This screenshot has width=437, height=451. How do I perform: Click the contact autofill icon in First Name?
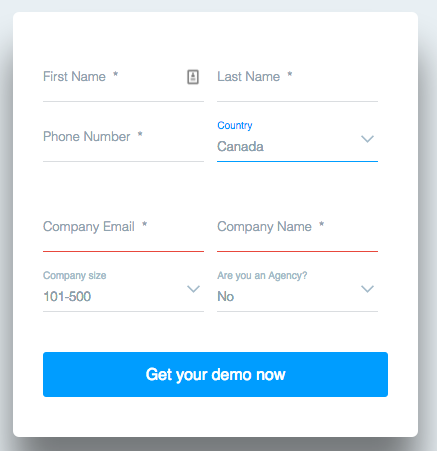pyautogui.click(x=193, y=77)
